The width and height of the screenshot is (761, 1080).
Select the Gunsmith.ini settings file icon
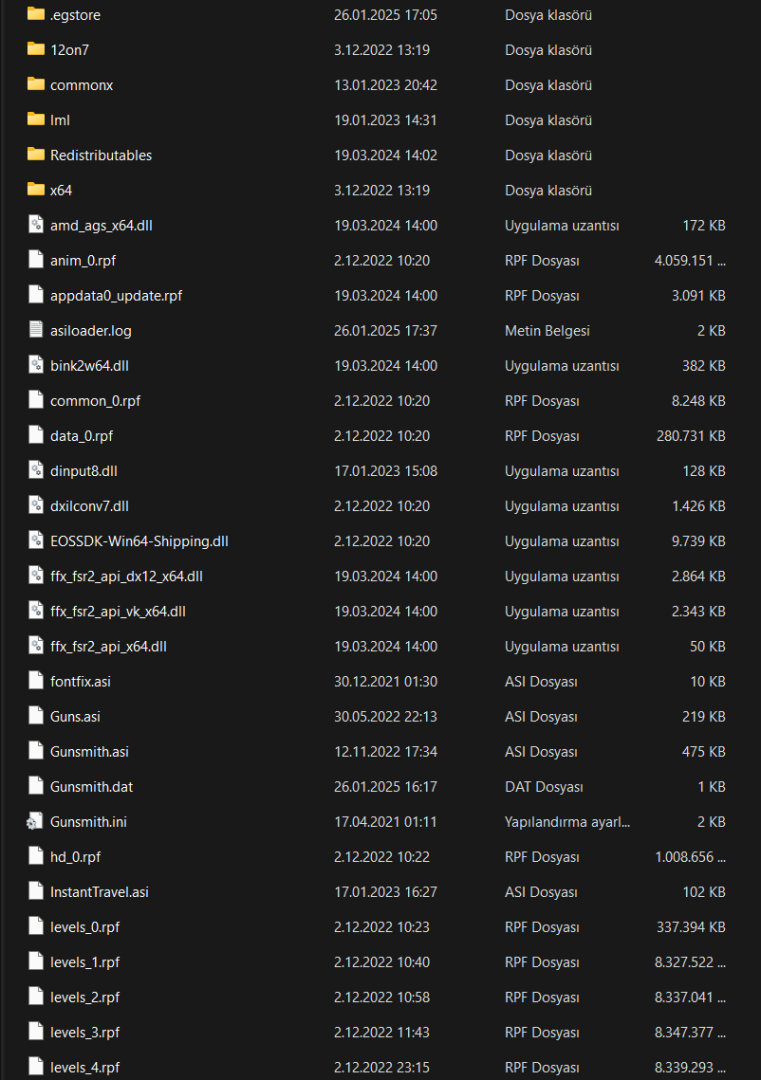tap(36, 822)
